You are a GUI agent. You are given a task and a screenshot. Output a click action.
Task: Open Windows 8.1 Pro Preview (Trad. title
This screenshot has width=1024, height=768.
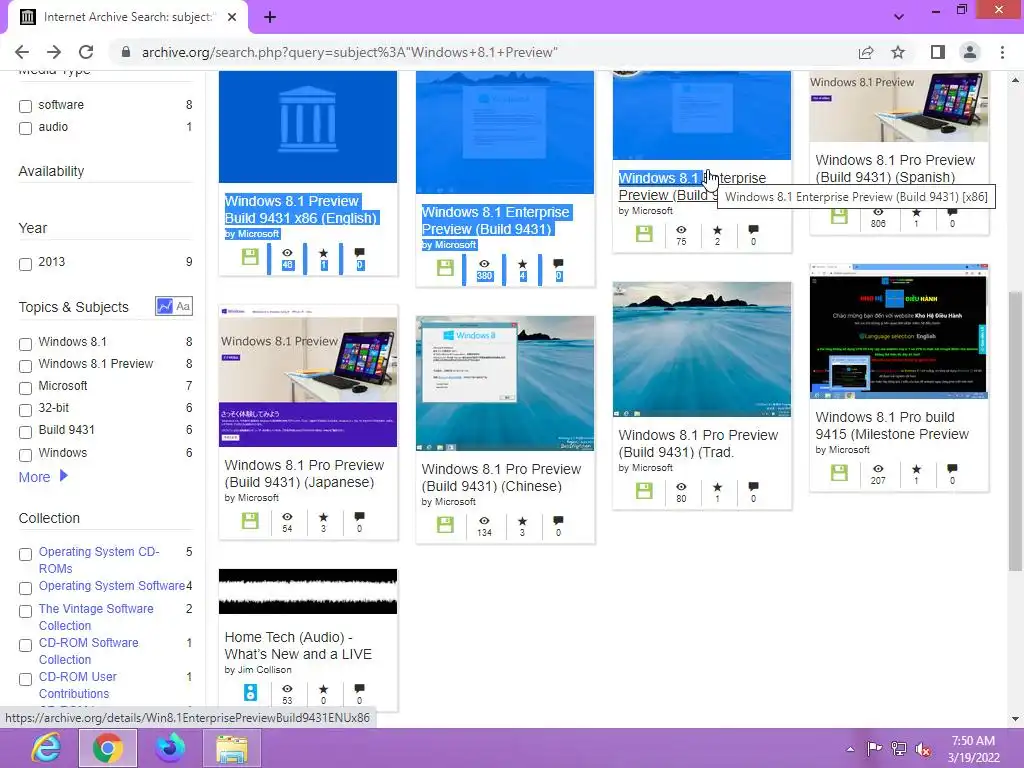(x=697, y=443)
